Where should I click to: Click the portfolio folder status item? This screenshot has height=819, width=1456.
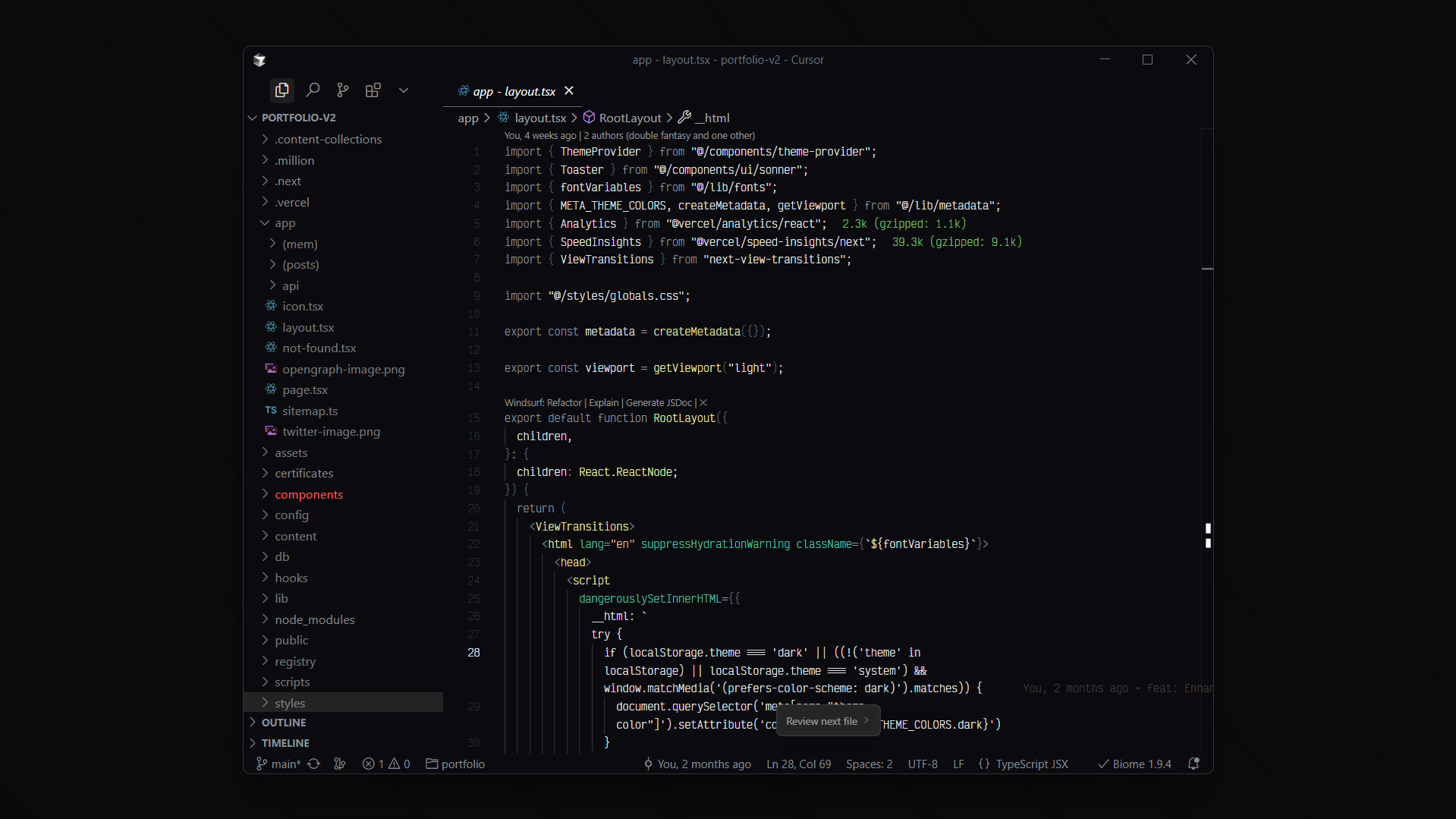point(455,764)
